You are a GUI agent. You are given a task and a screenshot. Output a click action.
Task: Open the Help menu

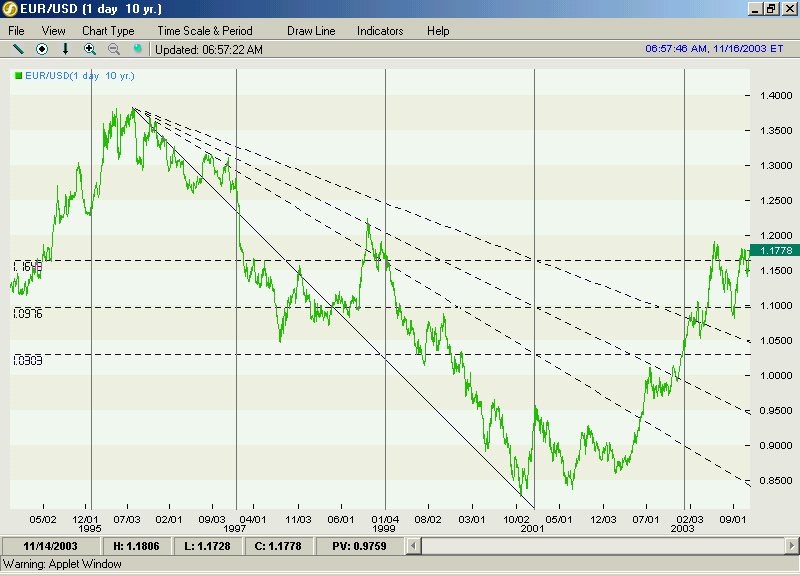438,31
